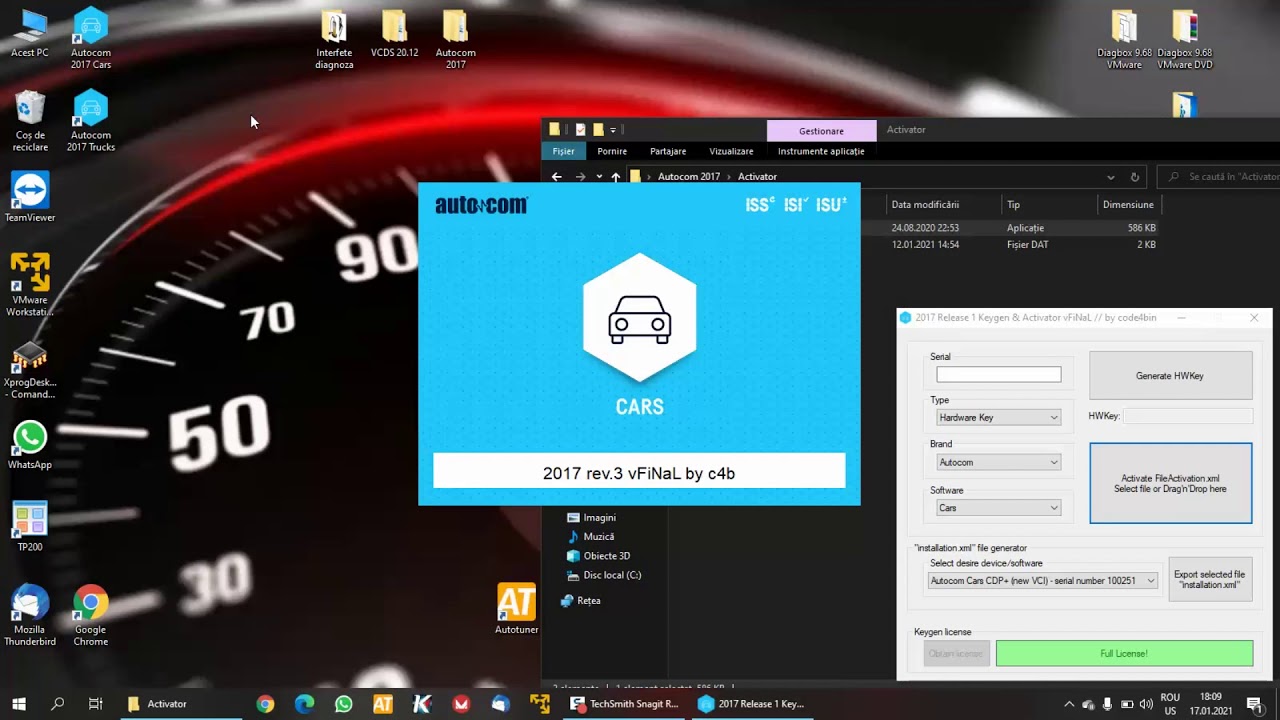Open the Recycle Bin (Coș de reciclare)
Image resolution: width=1280 pixels, height=720 pixels.
30,120
